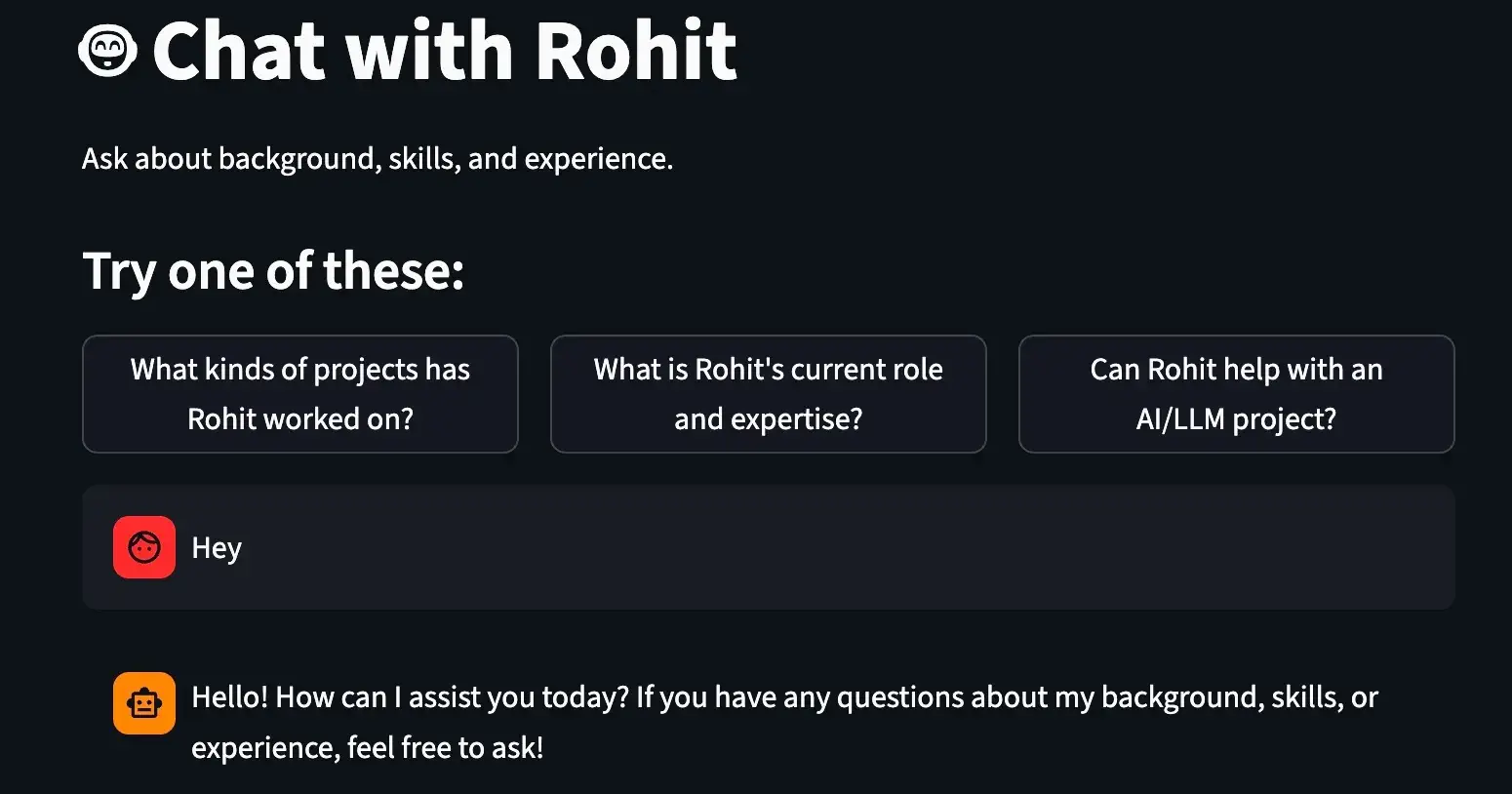Choose 'What kinds of projects has Rohit worked on?'
This screenshot has height=794, width=1512.
pyautogui.click(x=300, y=394)
